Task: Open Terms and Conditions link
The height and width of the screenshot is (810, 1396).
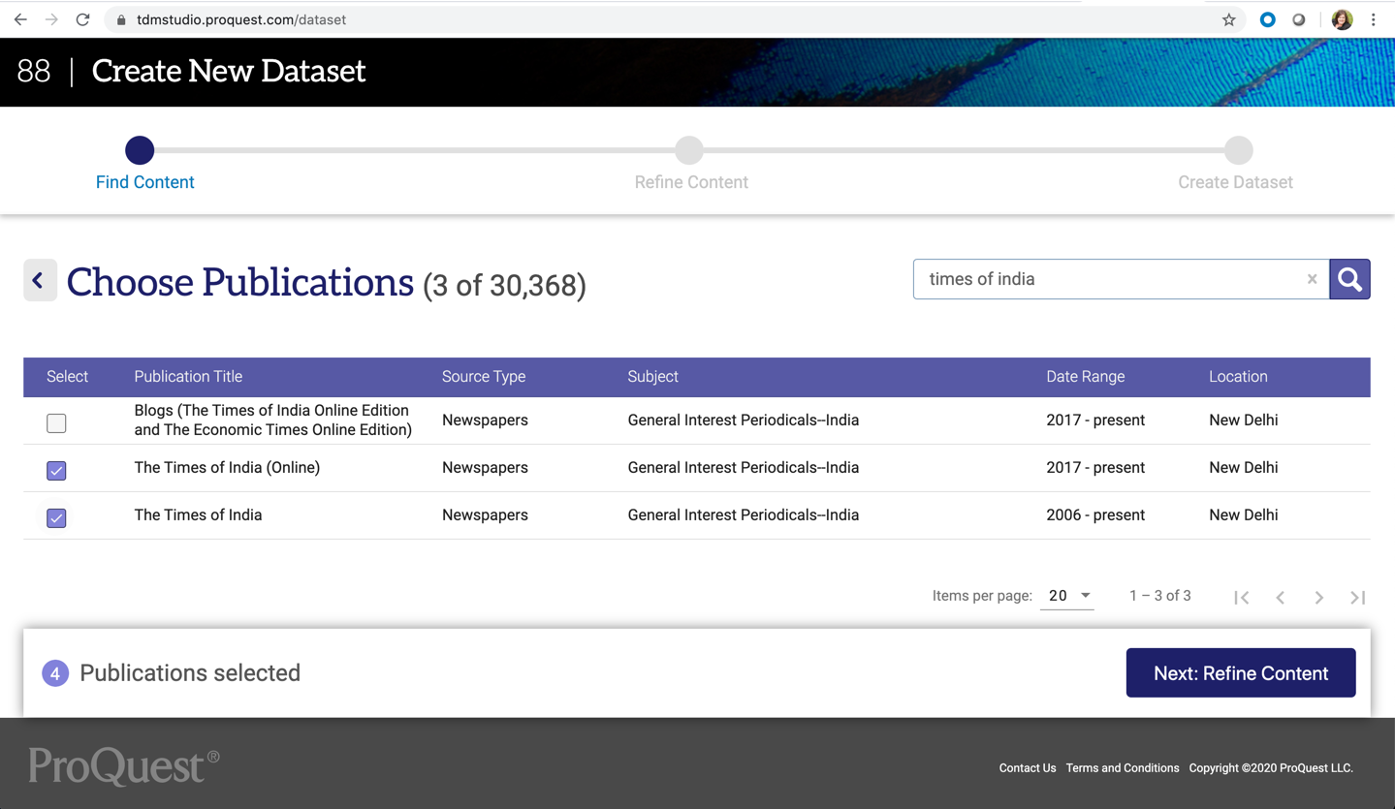Action: 1122,768
